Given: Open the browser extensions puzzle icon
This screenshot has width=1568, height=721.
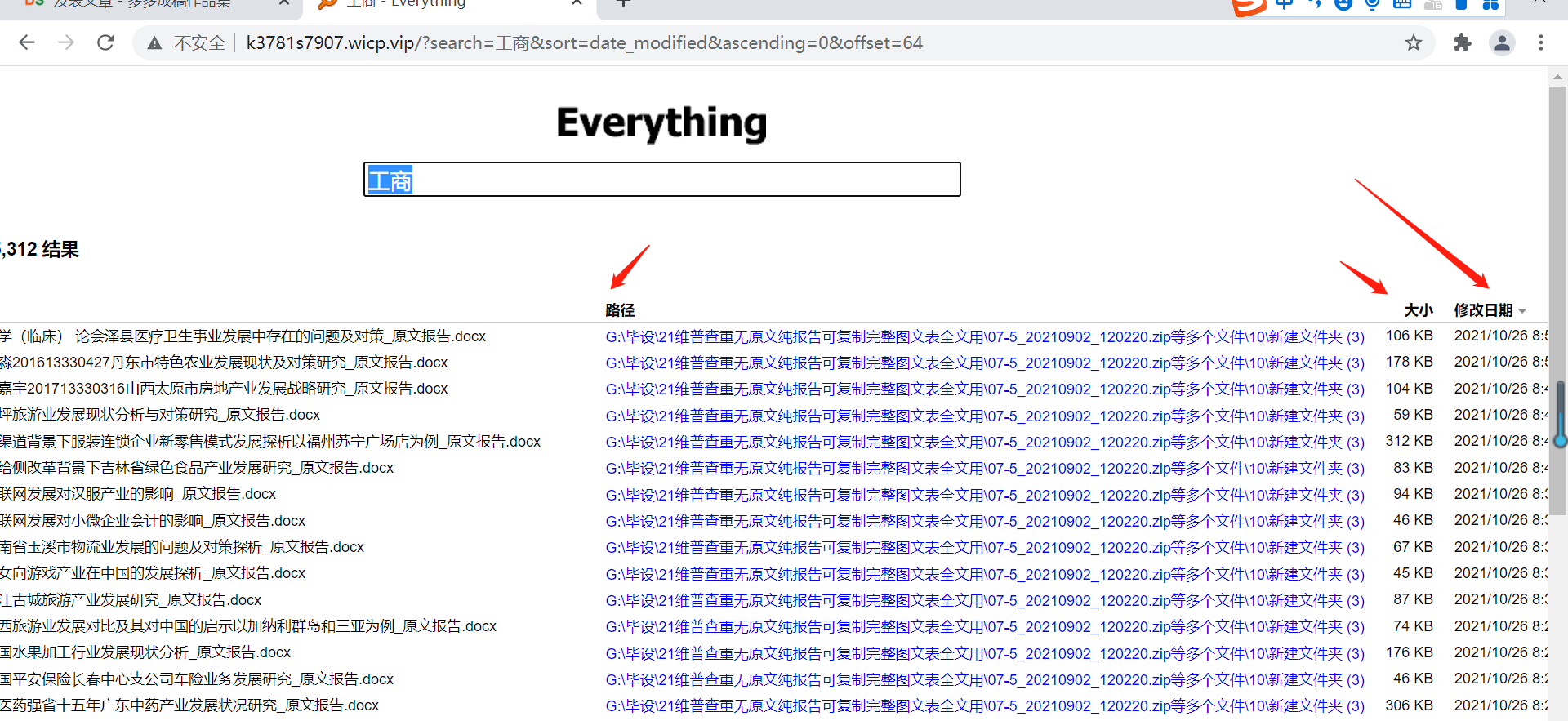Looking at the screenshot, I should click(1463, 42).
